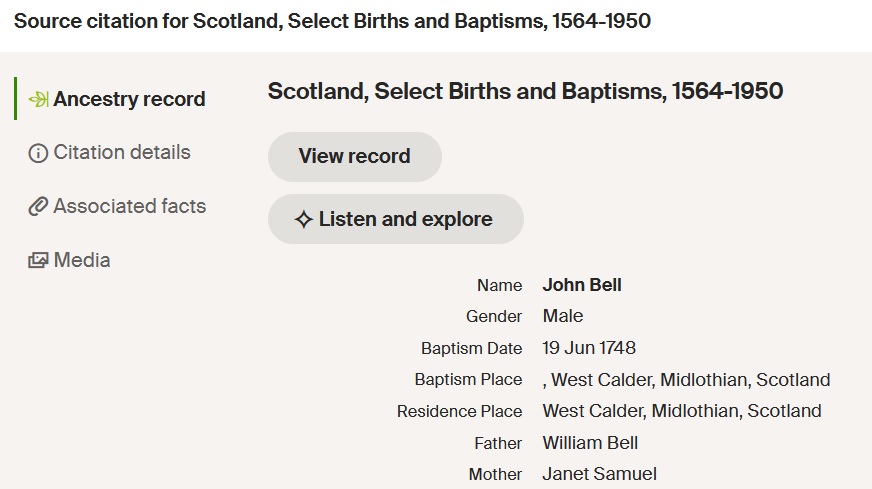Image resolution: width=872 pixels, height=489 pixels.
Task: Click the green leaf Ancestry record icon
Action: [38, 99]
